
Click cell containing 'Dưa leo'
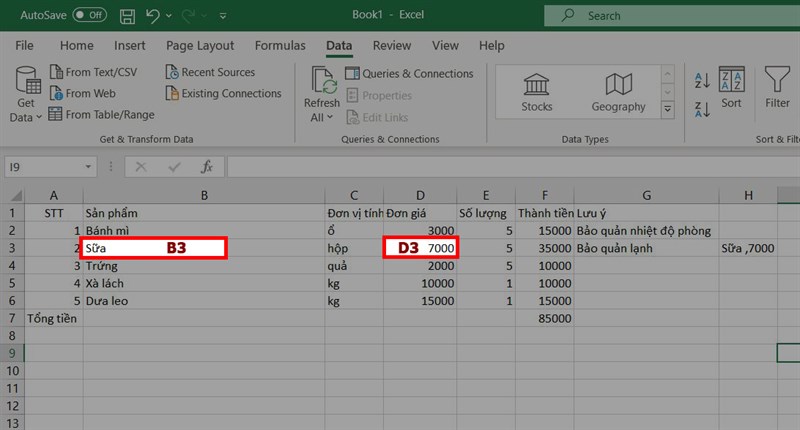[204, 301]
